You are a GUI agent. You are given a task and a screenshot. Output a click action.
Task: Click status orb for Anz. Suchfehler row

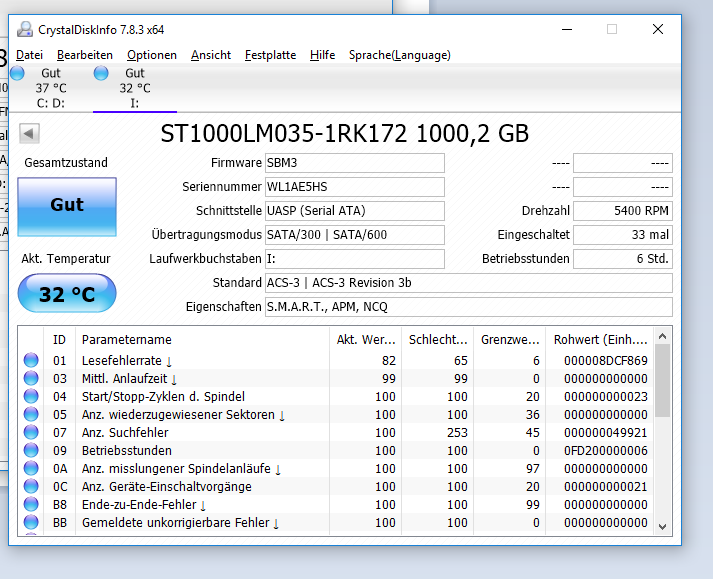pyautogui.click(x=31, y=433)
